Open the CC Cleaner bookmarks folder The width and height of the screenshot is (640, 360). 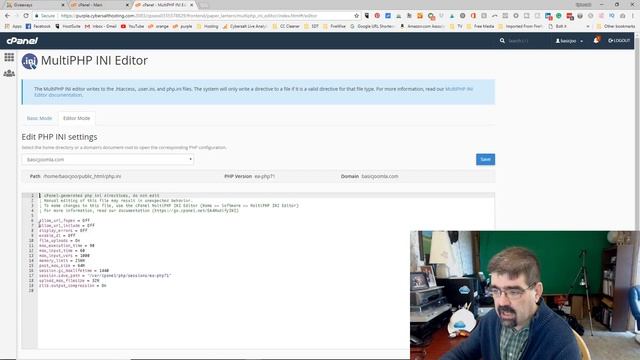point(286,26)
